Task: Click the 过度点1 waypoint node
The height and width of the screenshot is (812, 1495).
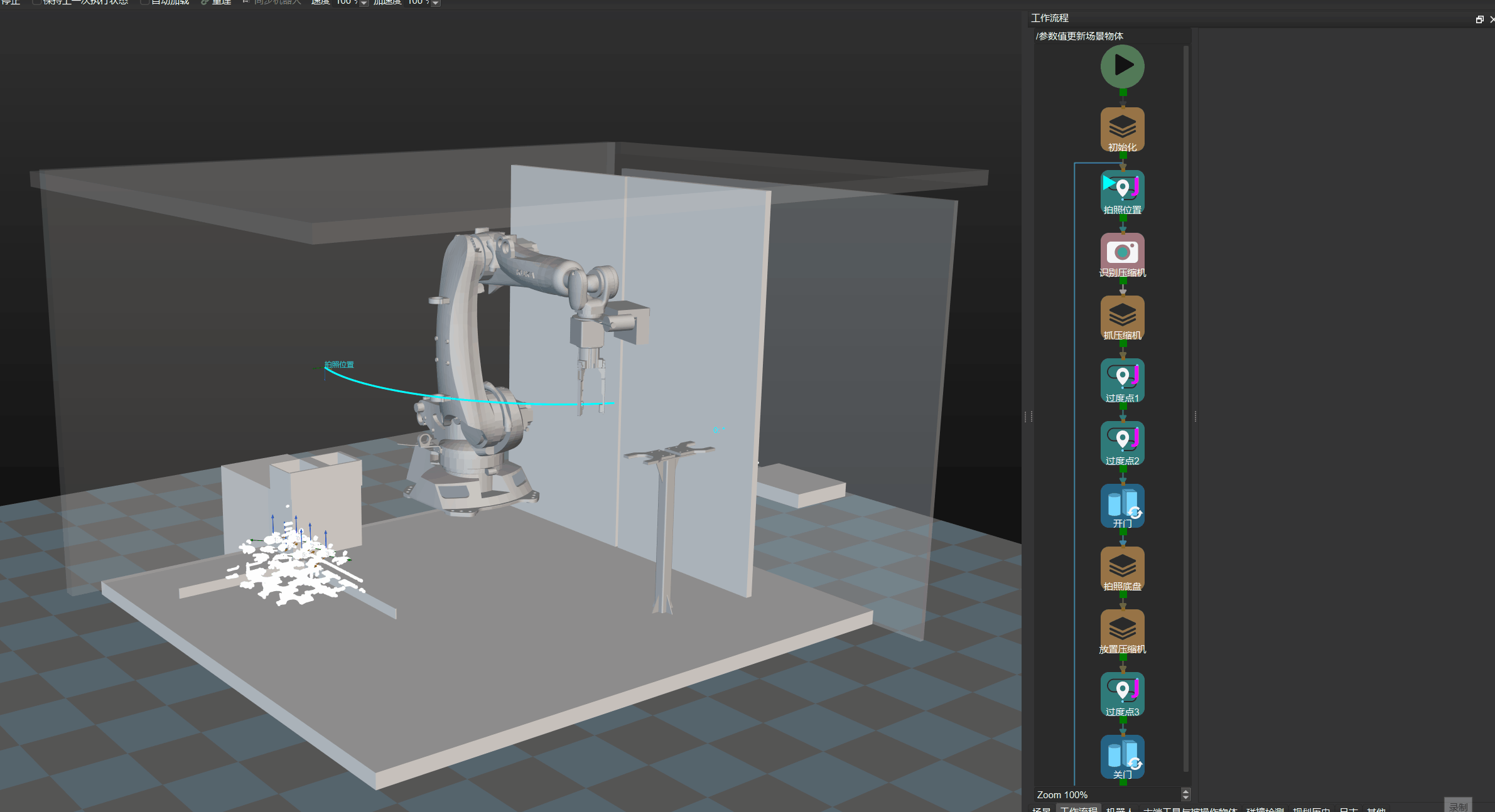Action: pyautogui.click(x=1122, y=380)
